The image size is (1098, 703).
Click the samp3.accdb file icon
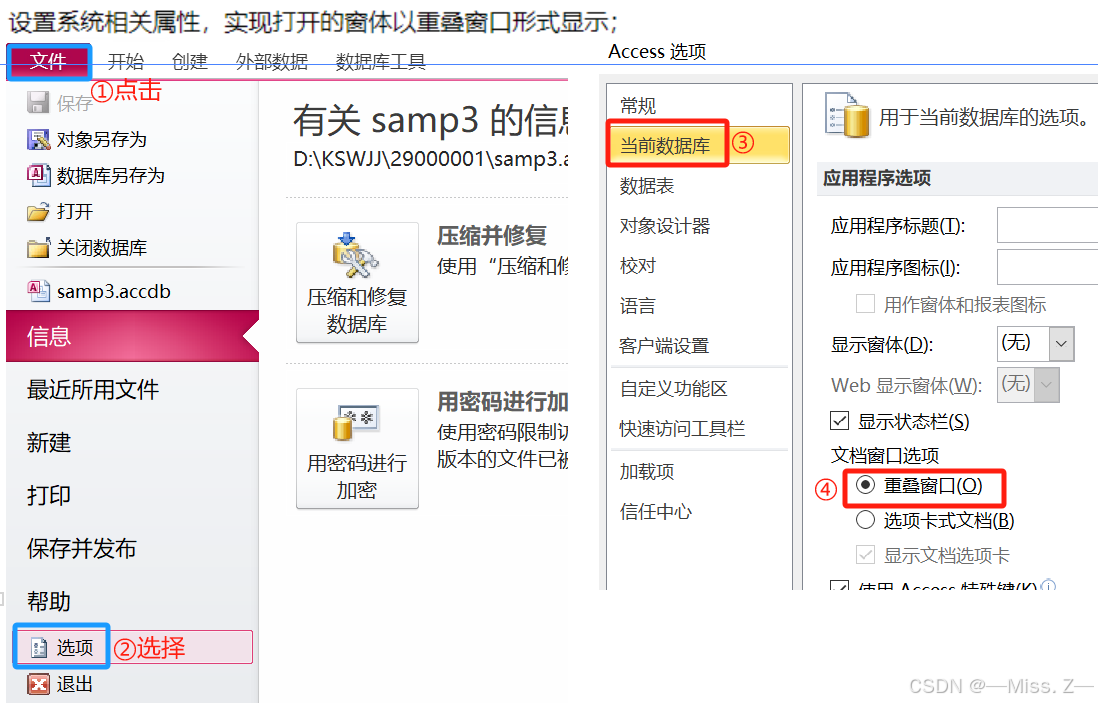tap(38, 291)
